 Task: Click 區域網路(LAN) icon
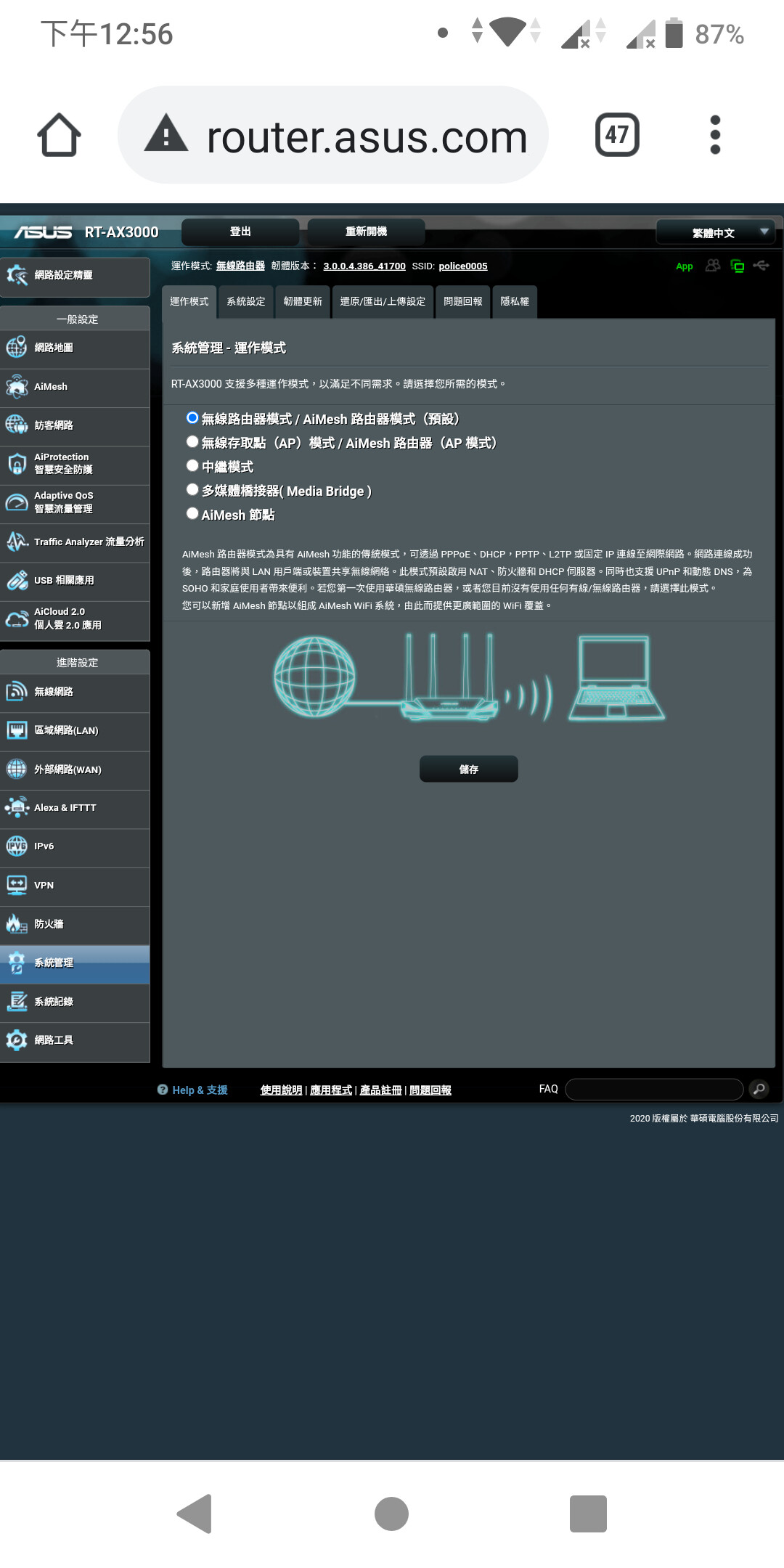[17, 730]
